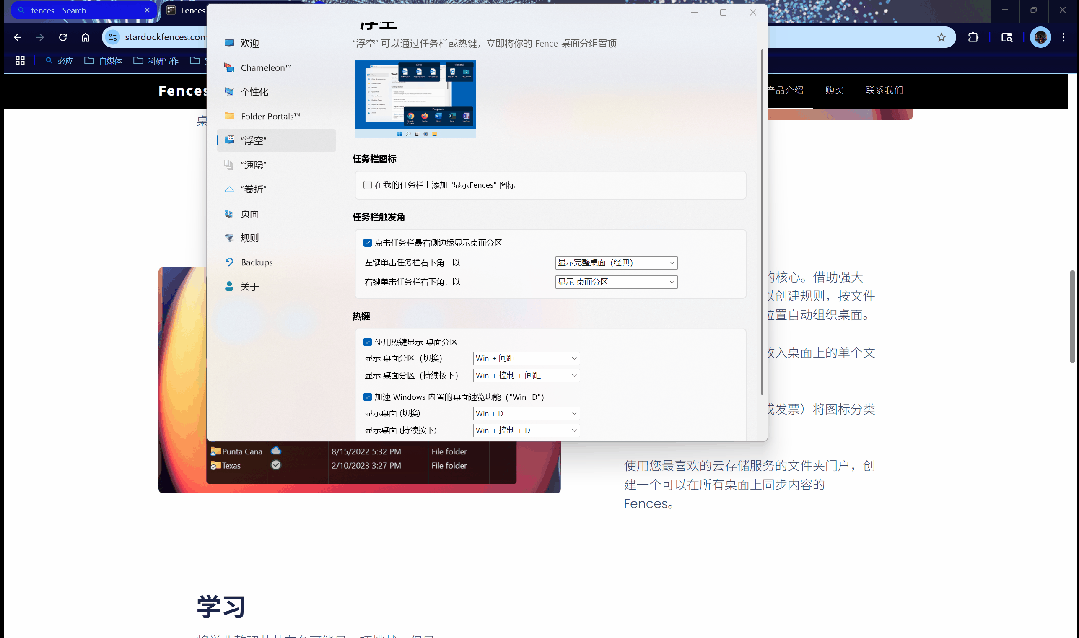Open the dropdown showing 显示桌面分区
Image resolution: width=1079 pixels, height=638 pixels.
(x=616, y=281)
